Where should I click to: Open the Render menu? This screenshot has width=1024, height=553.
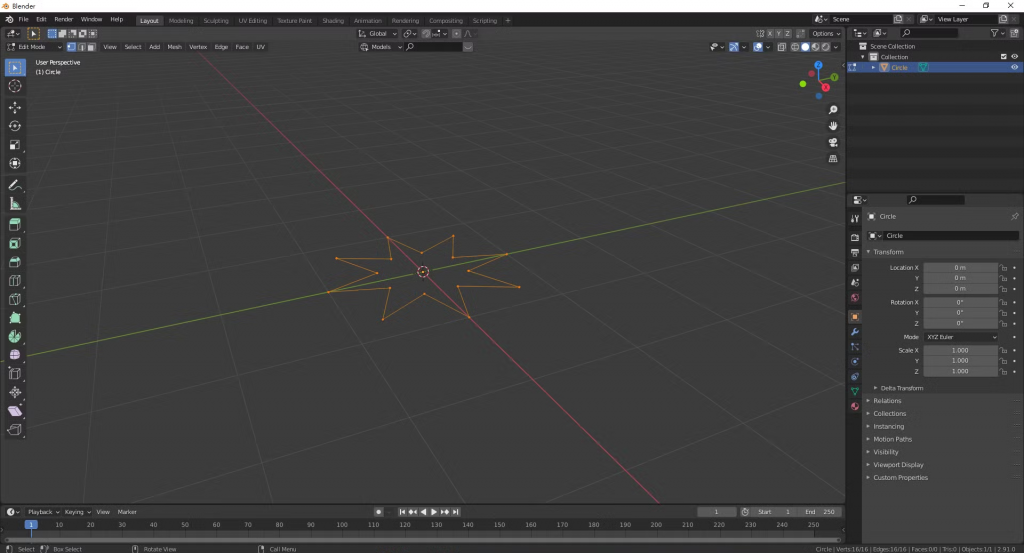pos(63,20)
